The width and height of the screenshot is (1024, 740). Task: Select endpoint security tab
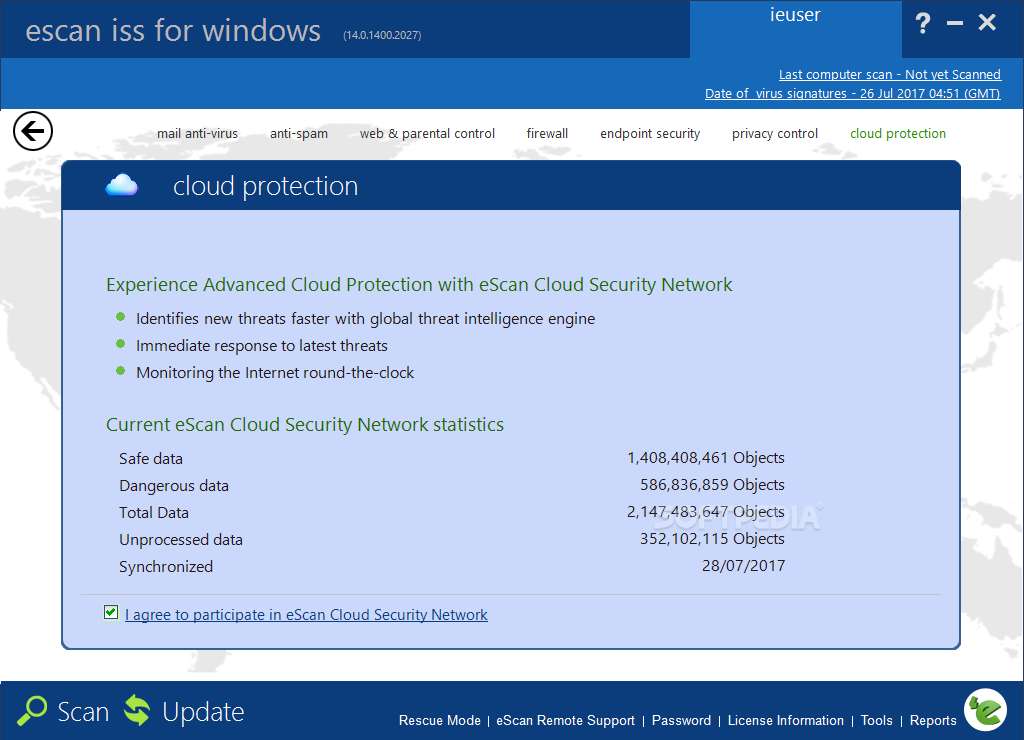(650, 133)
